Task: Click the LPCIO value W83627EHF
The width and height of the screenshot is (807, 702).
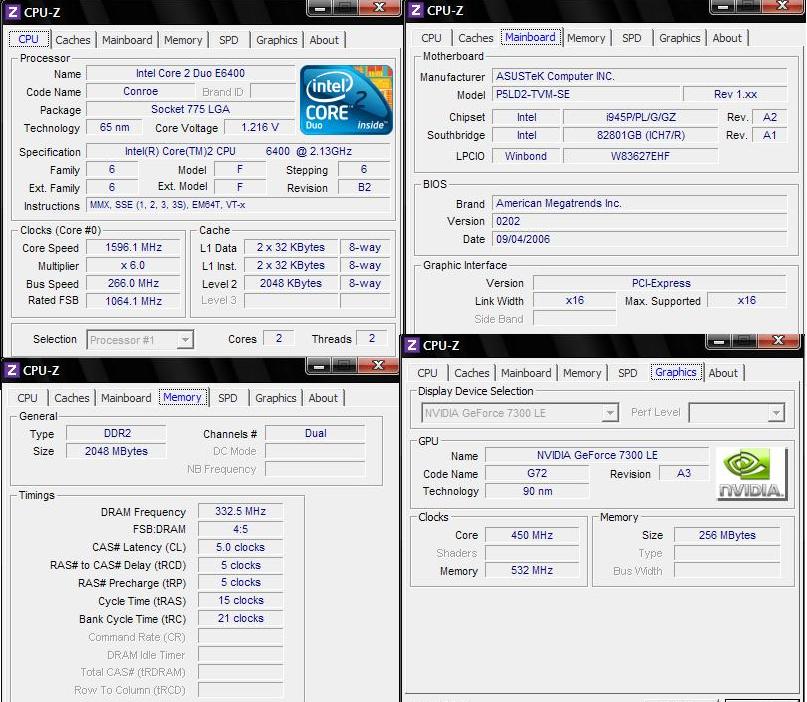Action: 640,156
